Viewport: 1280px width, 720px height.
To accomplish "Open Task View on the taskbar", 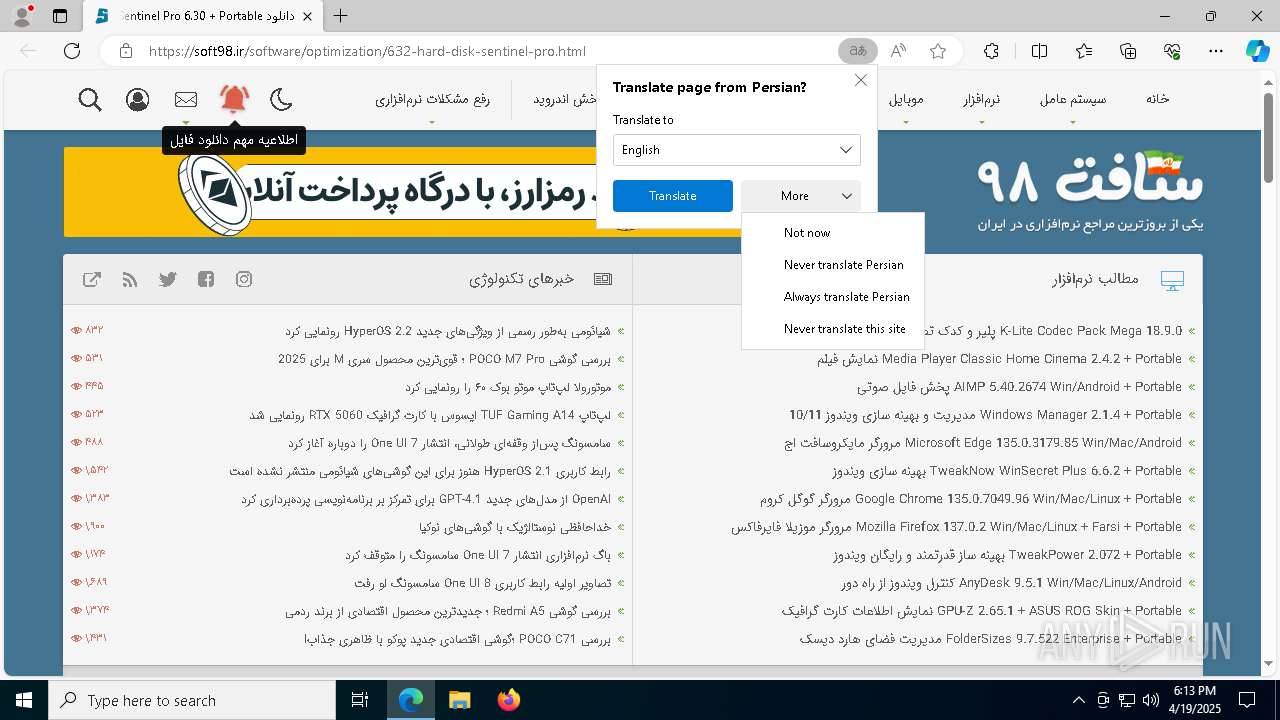I will (x=360, y=700).
